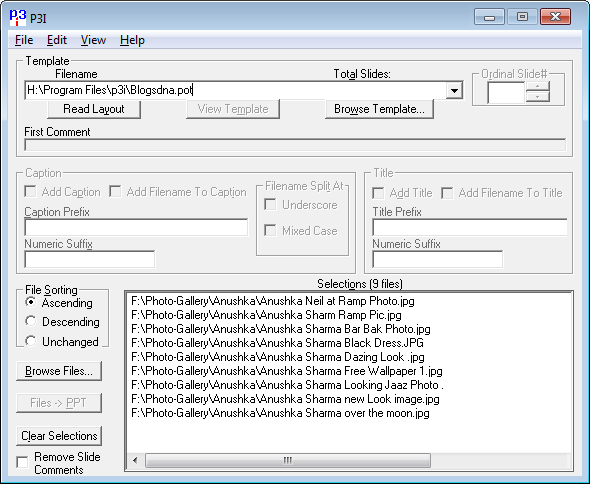This screenshot has height=485, width=591.
Task: Select 'Anushka Sharma Looking Jaaz Photo' entry
Action: pos(288,385)
